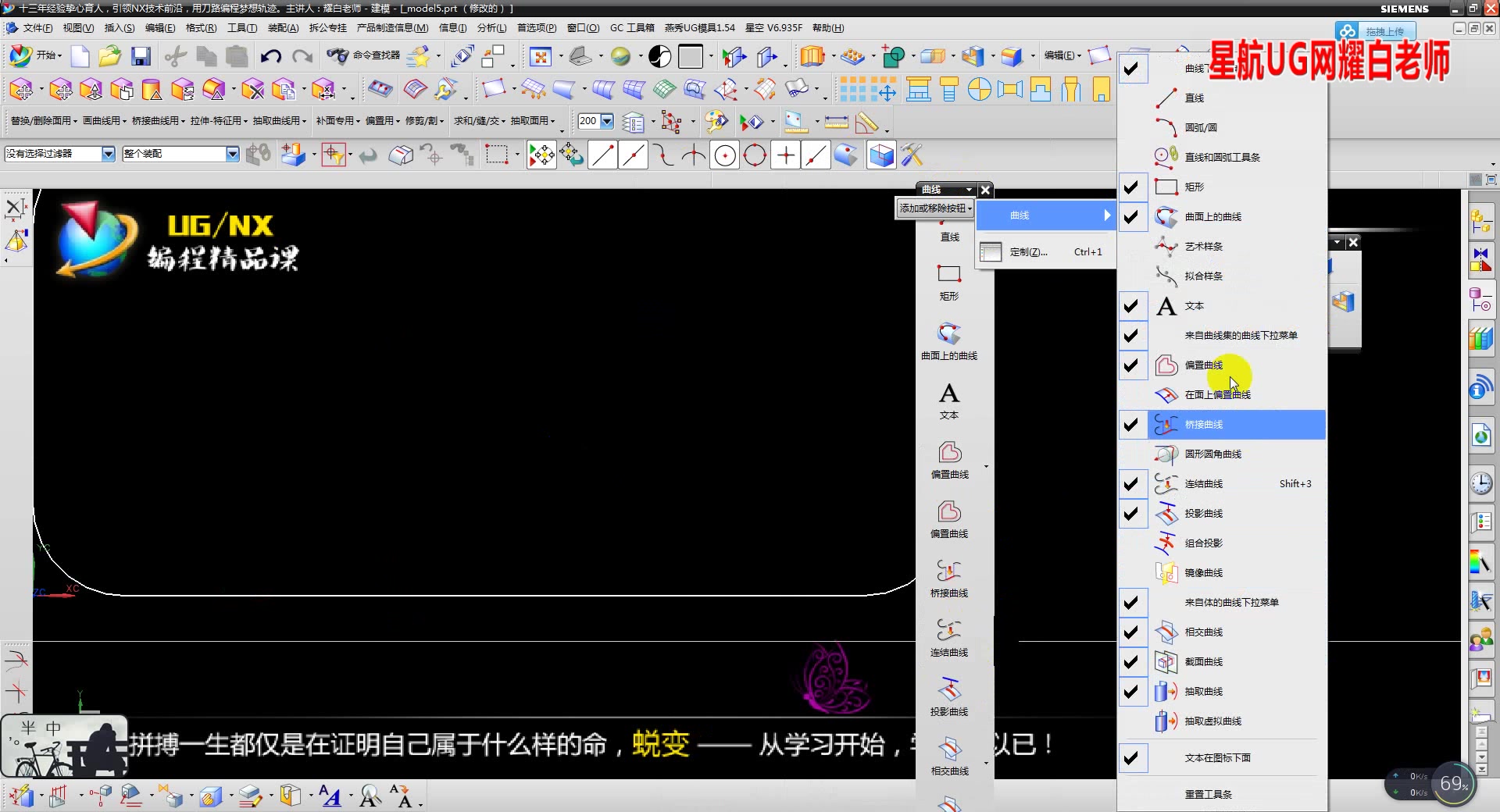Image resolution: width=1500 pixels, height=812 pixels.
Task: Uncheck the checkbox beside 直线 in the list
Action: coord(1131,97)
